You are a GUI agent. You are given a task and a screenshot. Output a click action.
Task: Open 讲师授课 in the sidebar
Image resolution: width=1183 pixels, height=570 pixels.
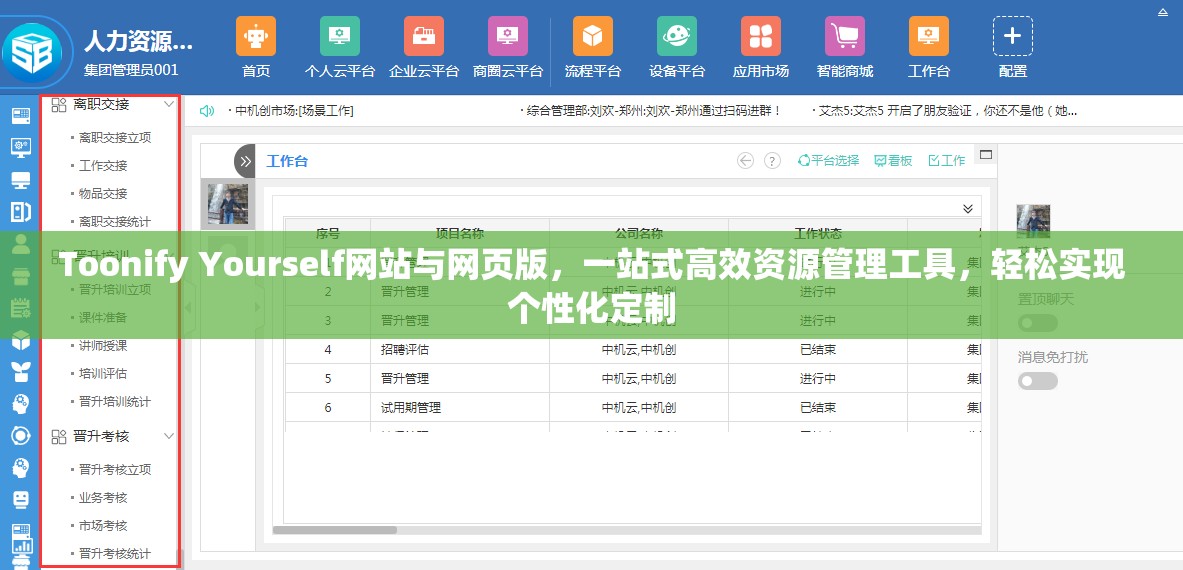click(103, 345)
